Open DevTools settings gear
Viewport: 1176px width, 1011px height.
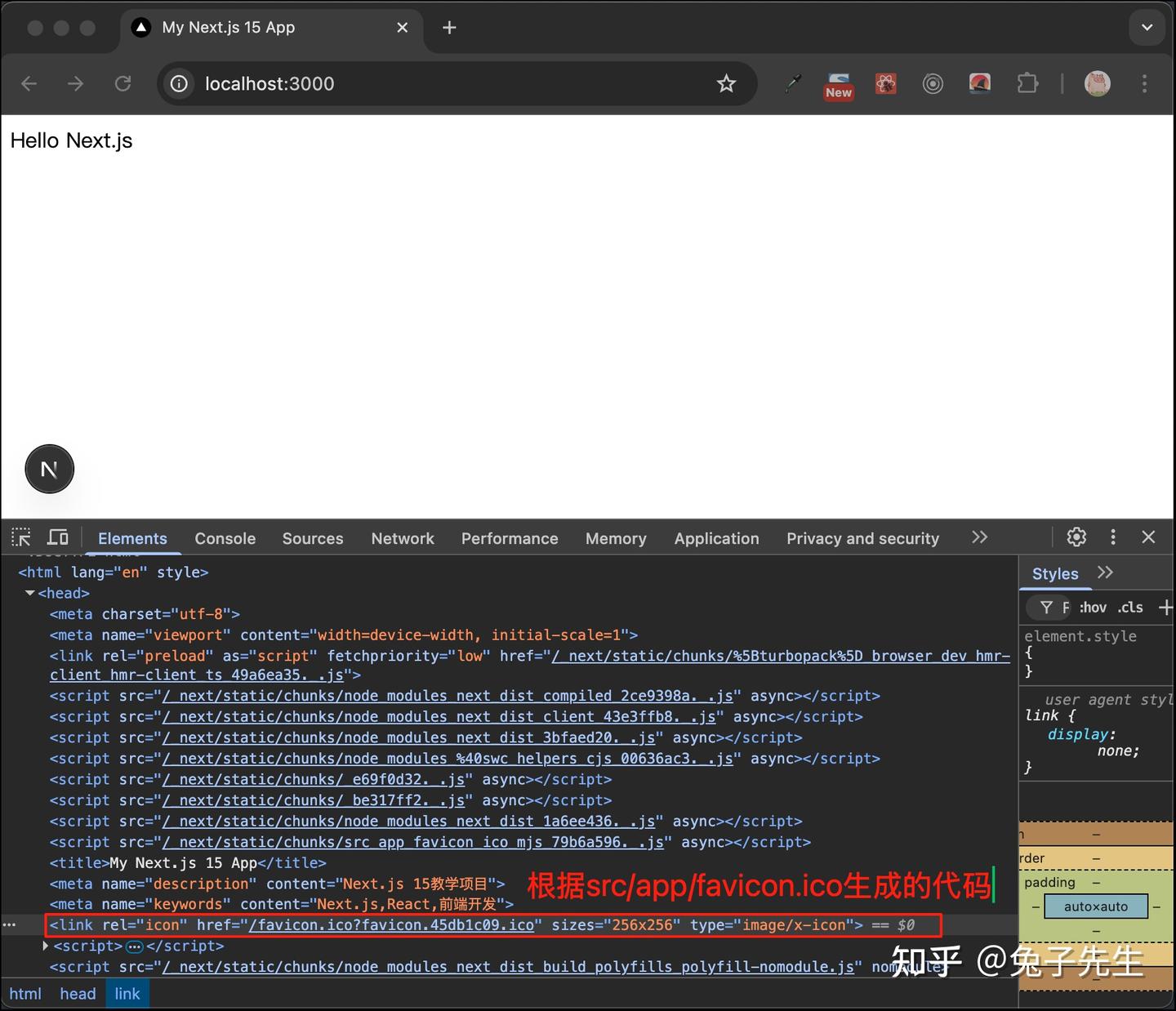(1076, 537)
